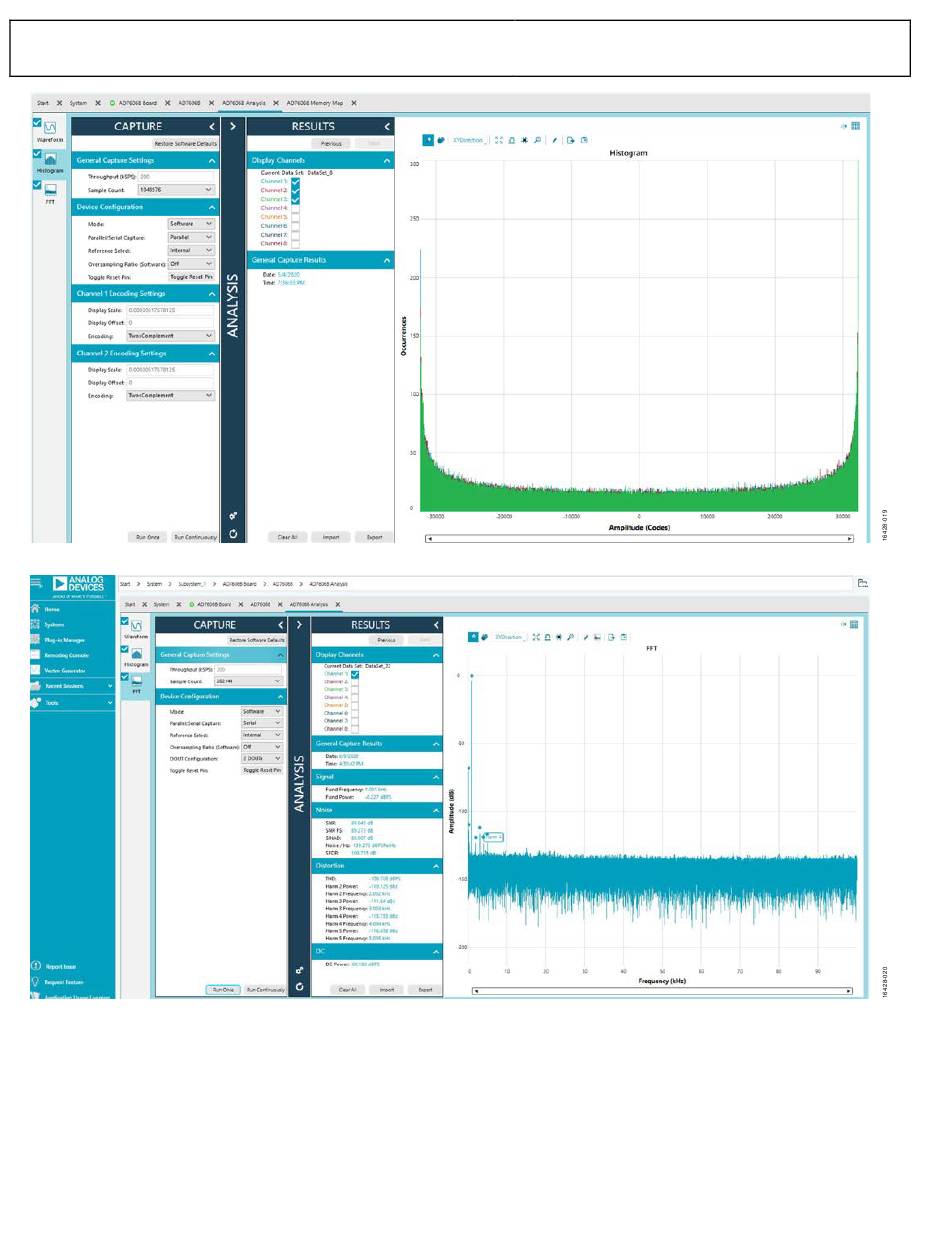Select the Histogram view icon in upper window
The height and width of the screenshot is (1254, 950).
(50, 159)
